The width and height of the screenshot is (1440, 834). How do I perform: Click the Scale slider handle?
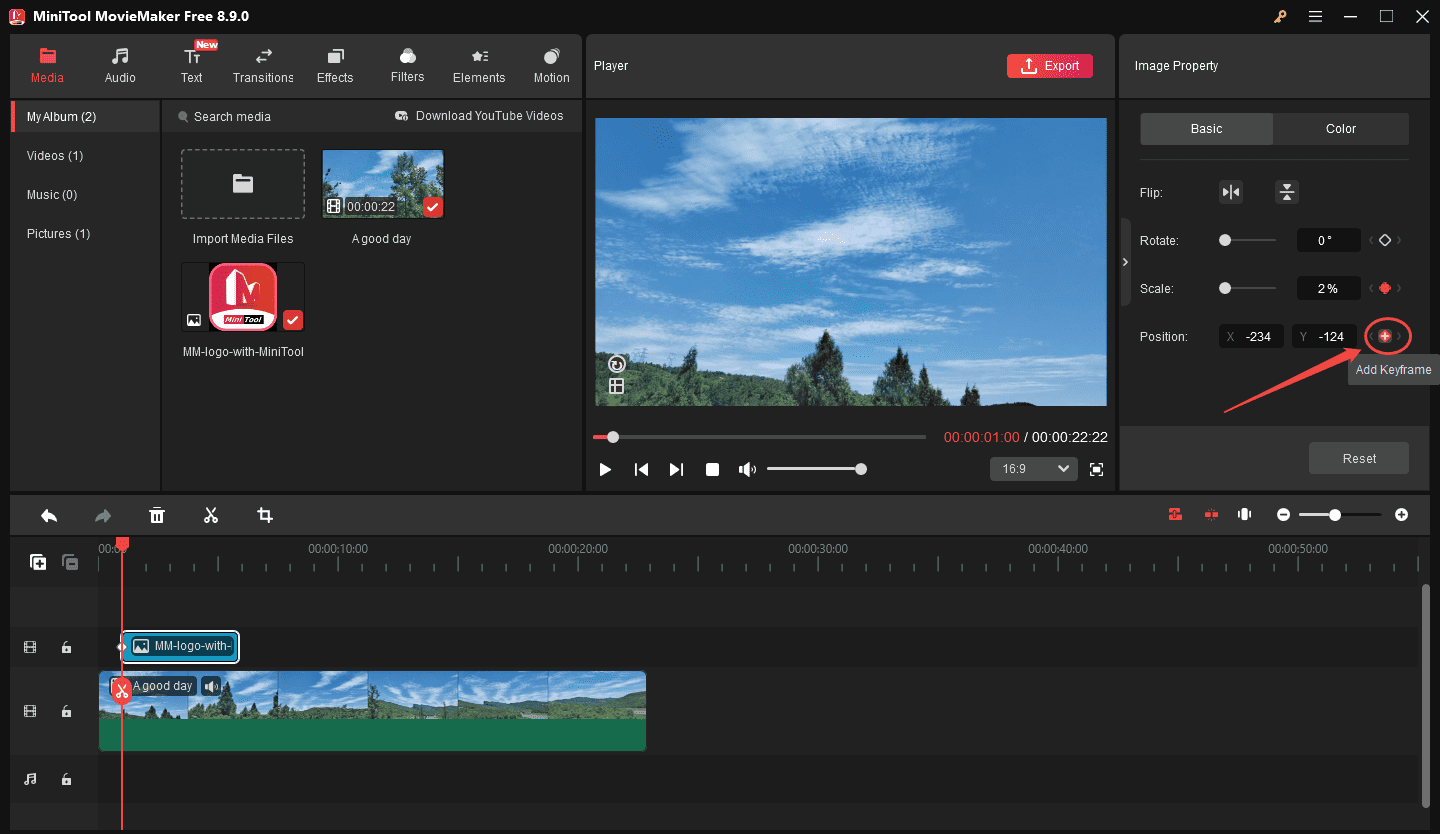[1225, 288]
